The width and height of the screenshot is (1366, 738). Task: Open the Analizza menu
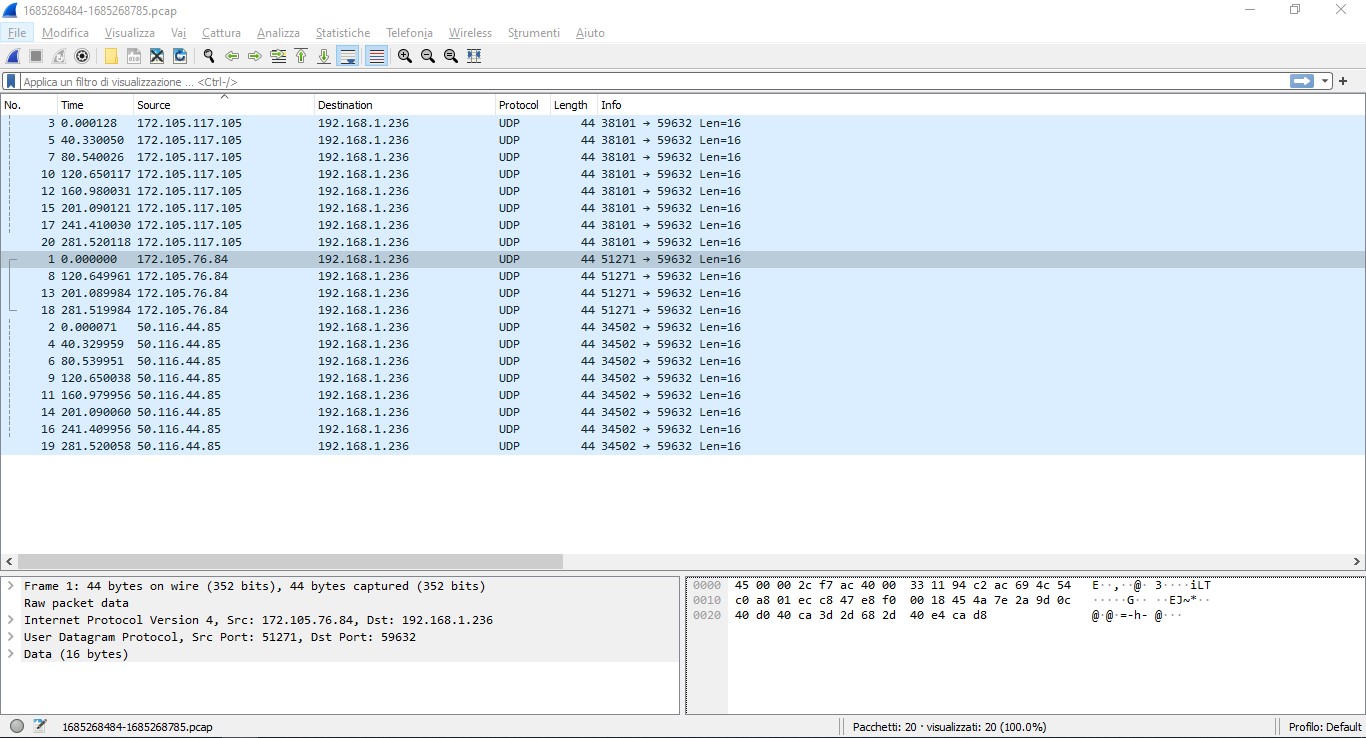pyautogui.click(x=278, y=33)
